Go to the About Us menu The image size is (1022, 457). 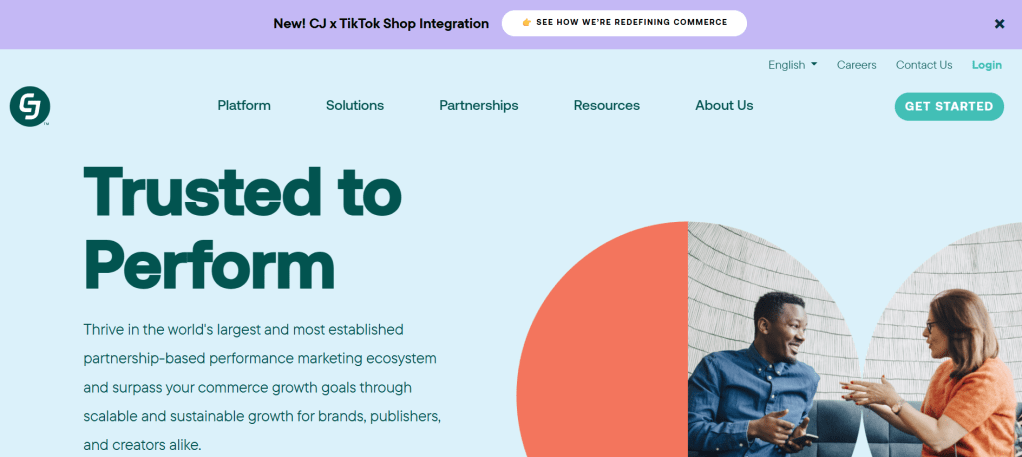(724, 105)
